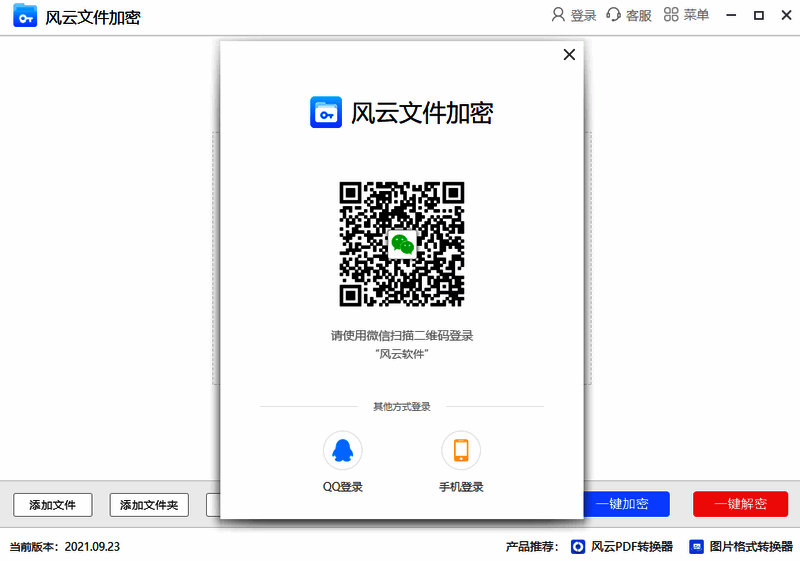Choose mobile phone login icon
This screenshot has width=800, height=561.
[461, 450]
